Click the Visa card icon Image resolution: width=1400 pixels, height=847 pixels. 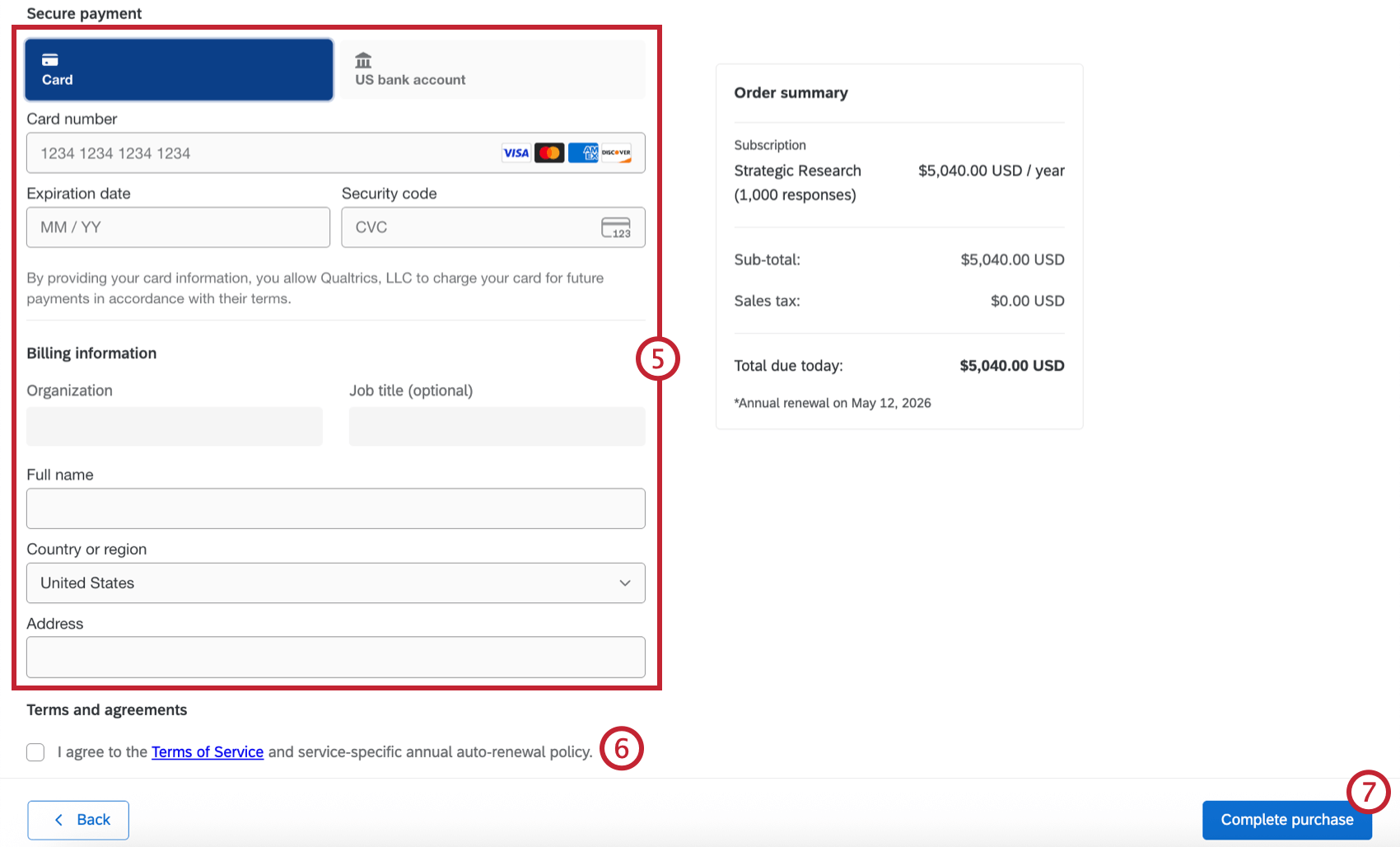coord(516,152)
